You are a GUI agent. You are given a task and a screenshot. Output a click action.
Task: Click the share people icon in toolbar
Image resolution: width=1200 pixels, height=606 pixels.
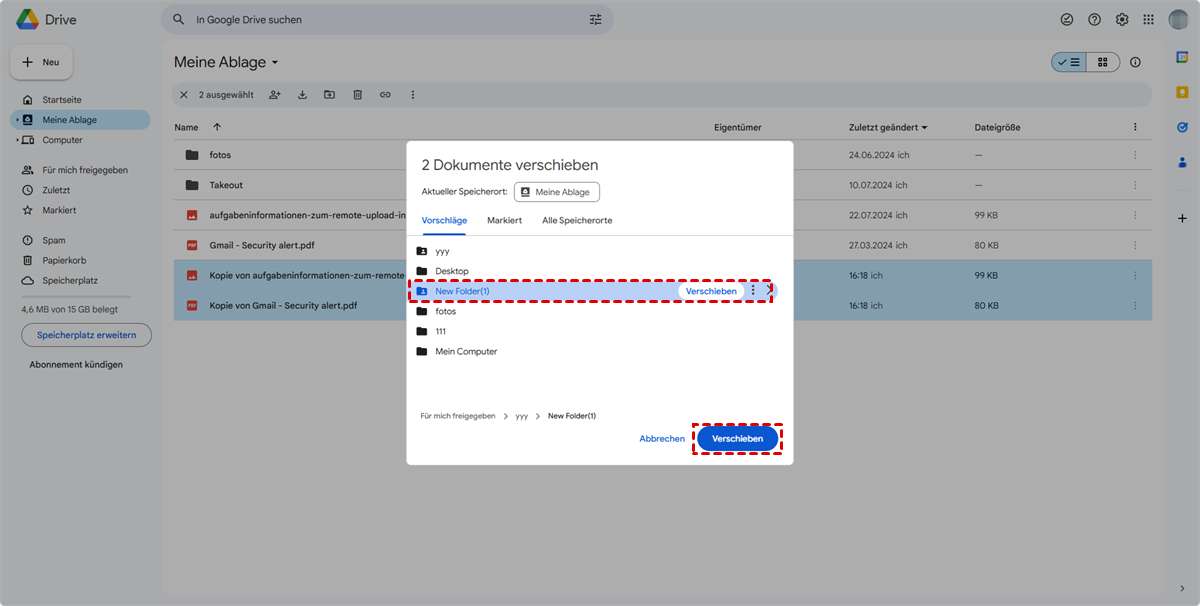click(x=274, y=95)
